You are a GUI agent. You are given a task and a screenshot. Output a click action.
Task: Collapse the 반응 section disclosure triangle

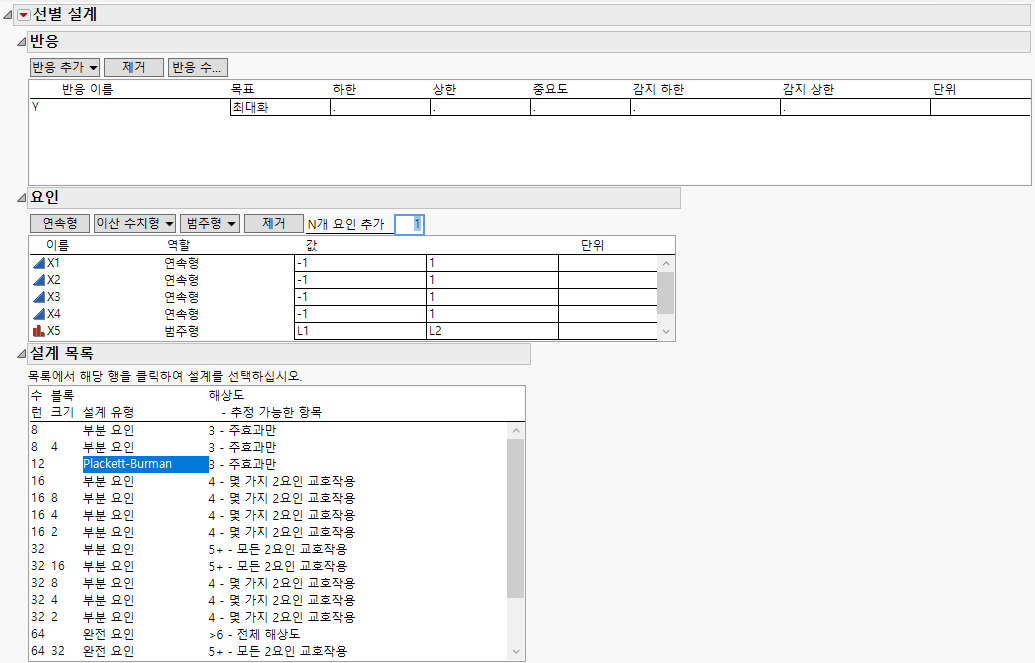coord(22,42)
